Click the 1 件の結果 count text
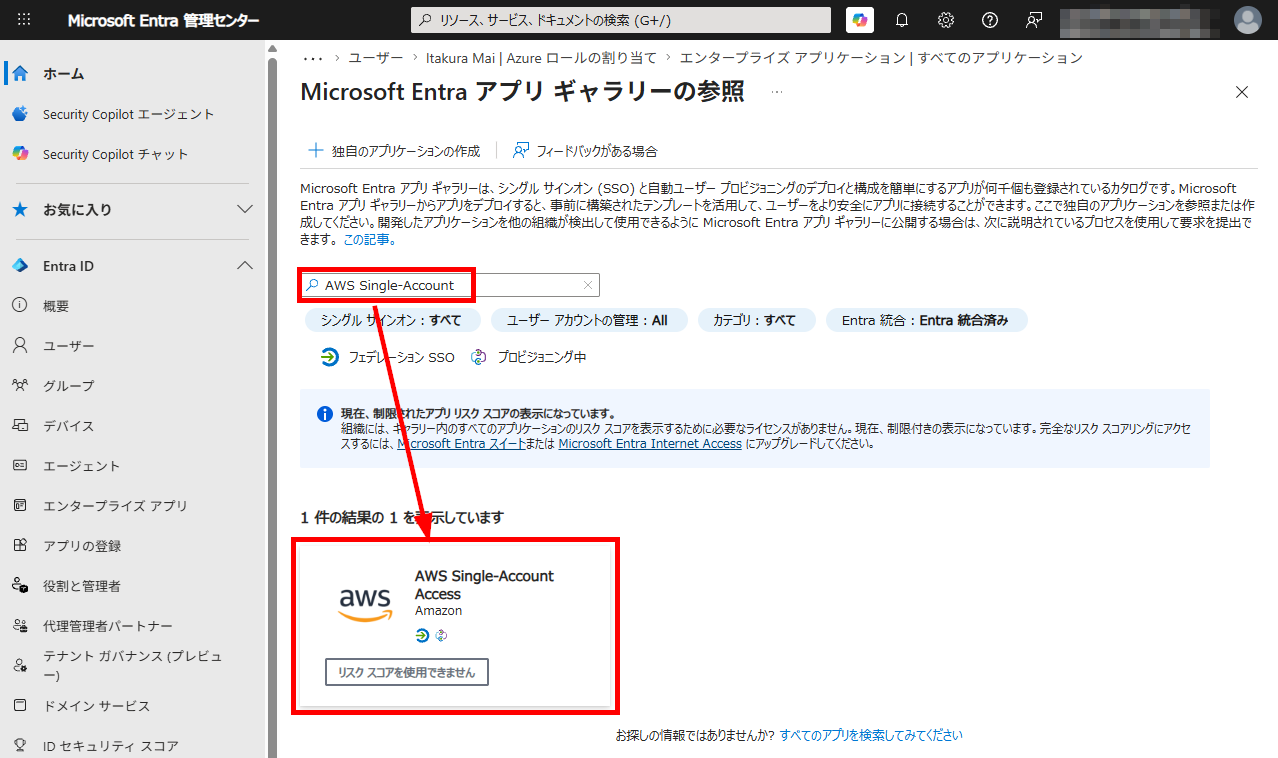 coord(402,517)
